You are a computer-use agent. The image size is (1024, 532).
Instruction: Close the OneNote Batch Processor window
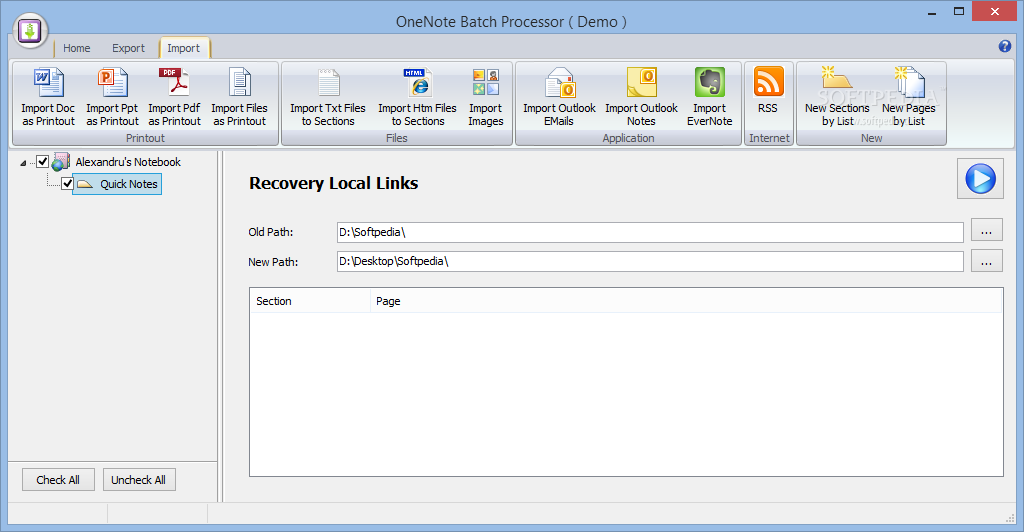click(994, 12)
